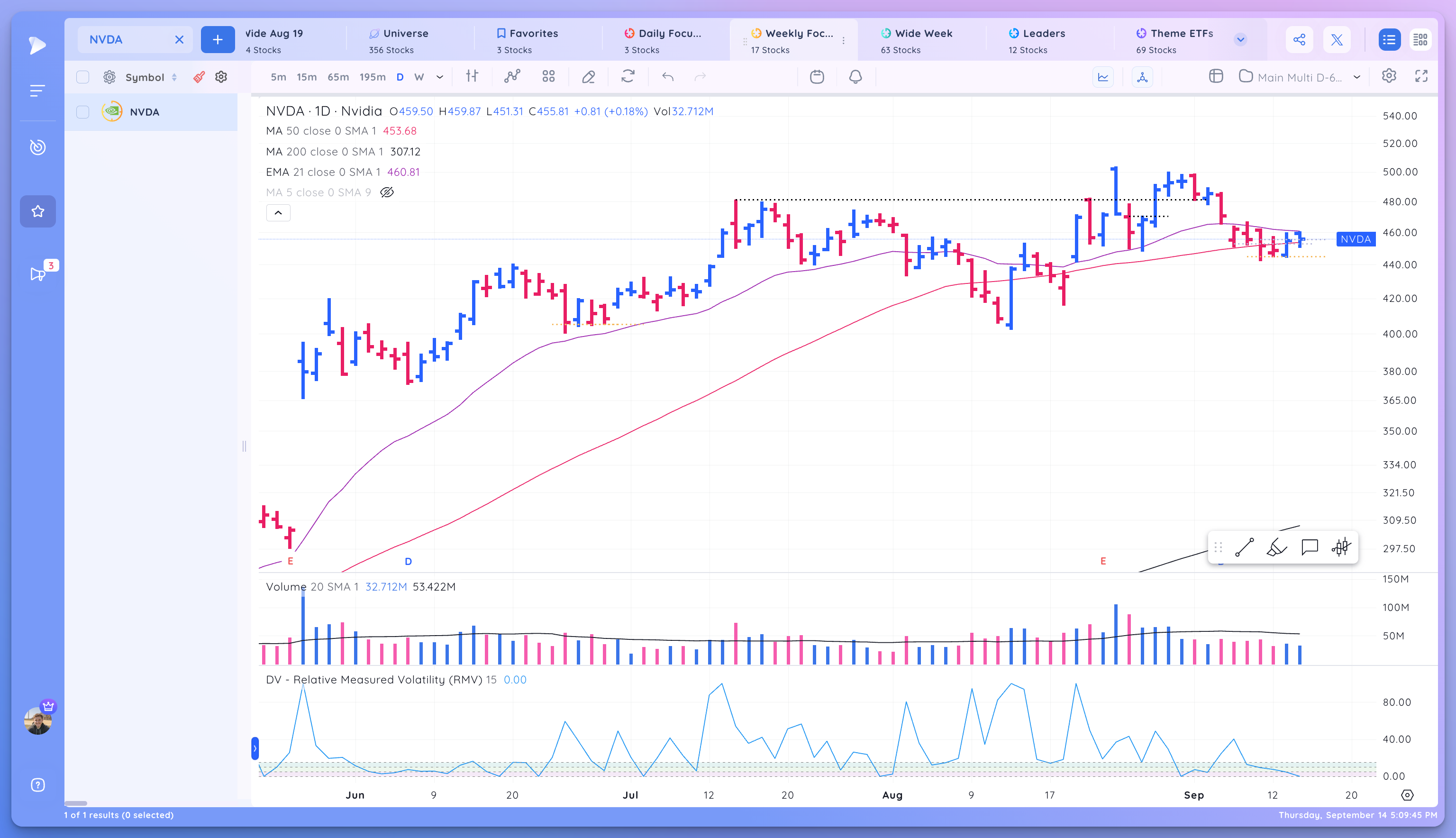Toggle the line chart overlay button
The width and height of the screenshot is (1456, 838).
click(1103, 77)
